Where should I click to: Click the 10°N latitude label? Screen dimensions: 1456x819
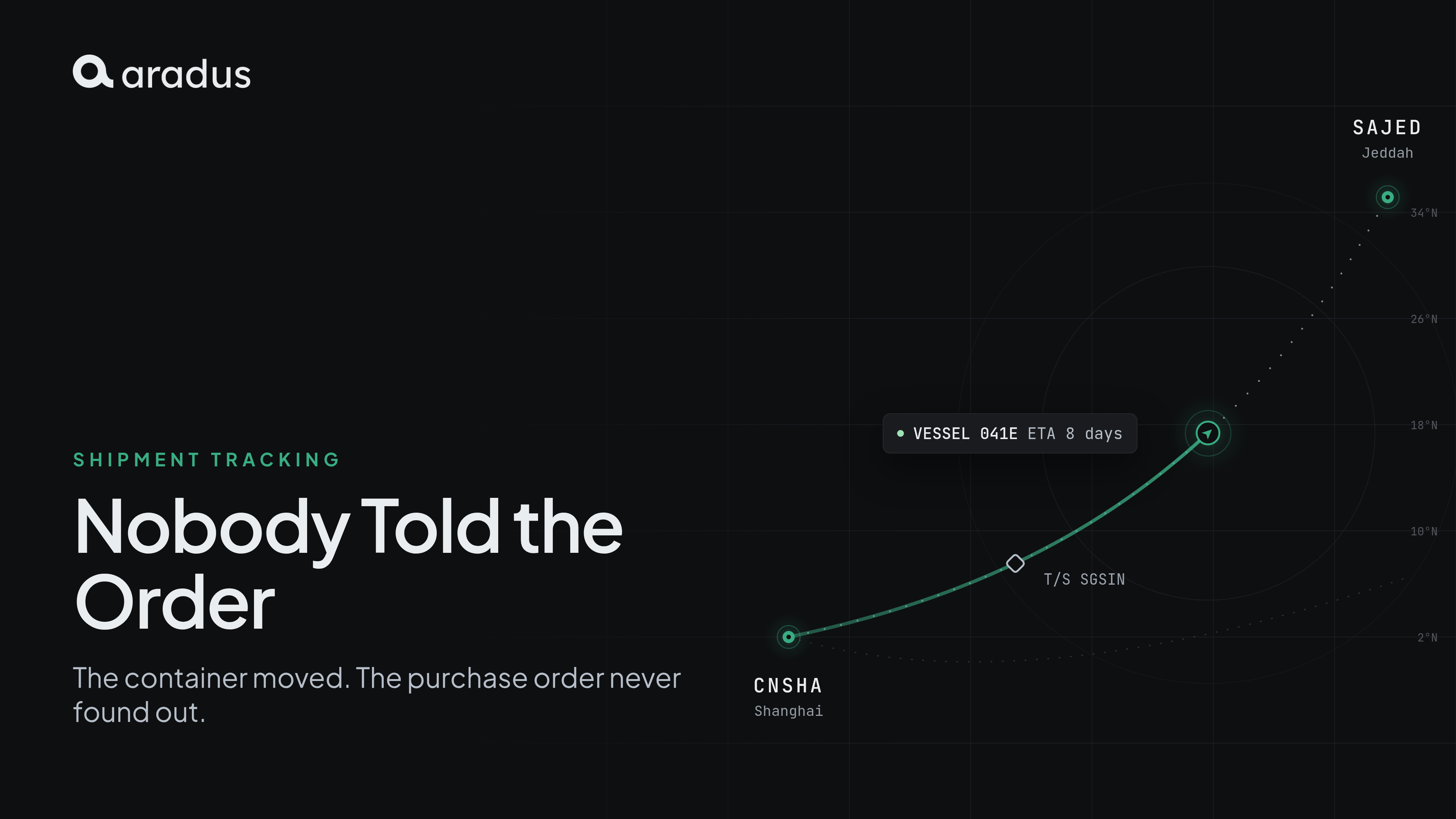click(1424, 531)
